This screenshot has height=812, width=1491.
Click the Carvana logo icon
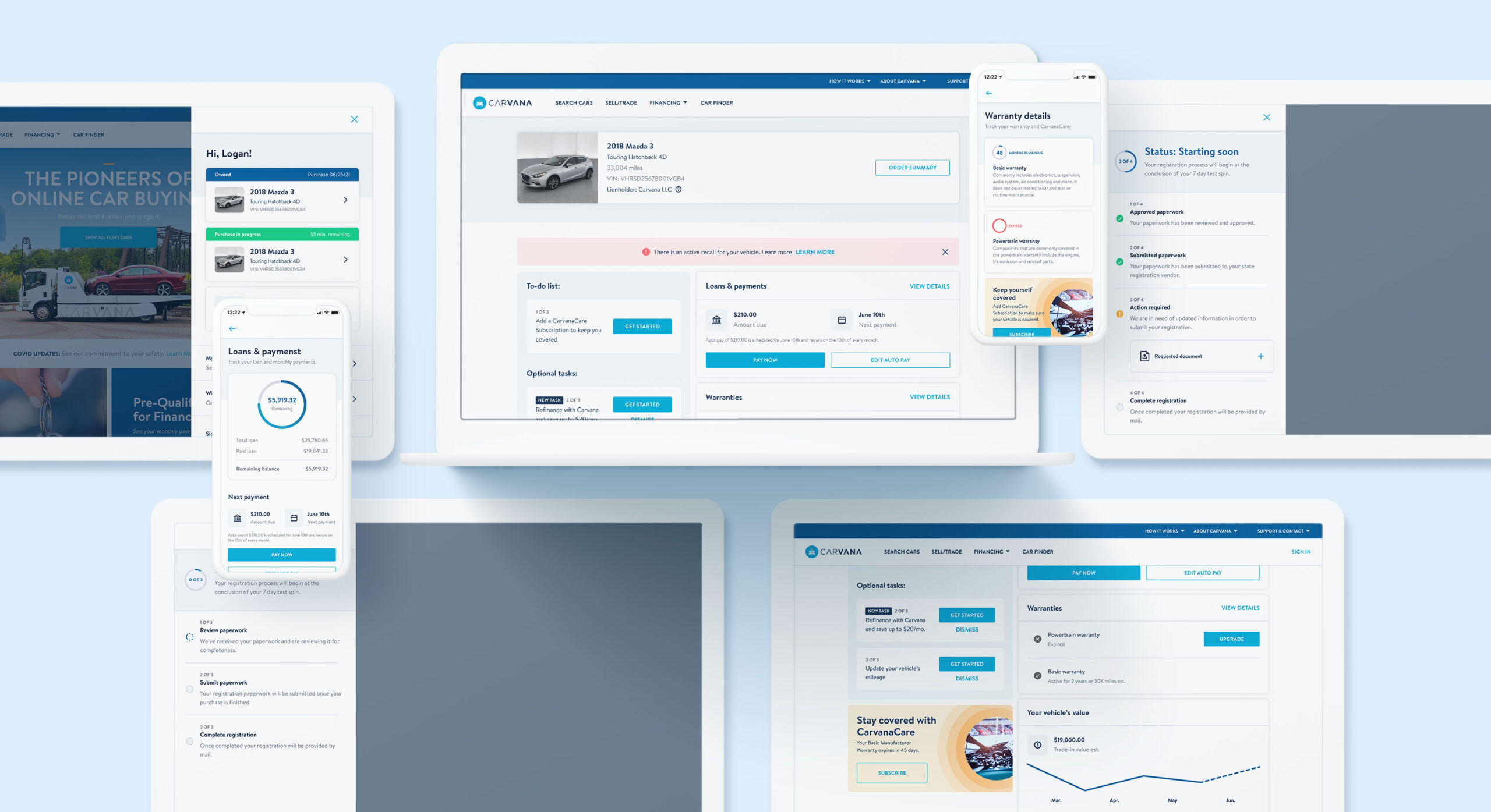(478, 103)
